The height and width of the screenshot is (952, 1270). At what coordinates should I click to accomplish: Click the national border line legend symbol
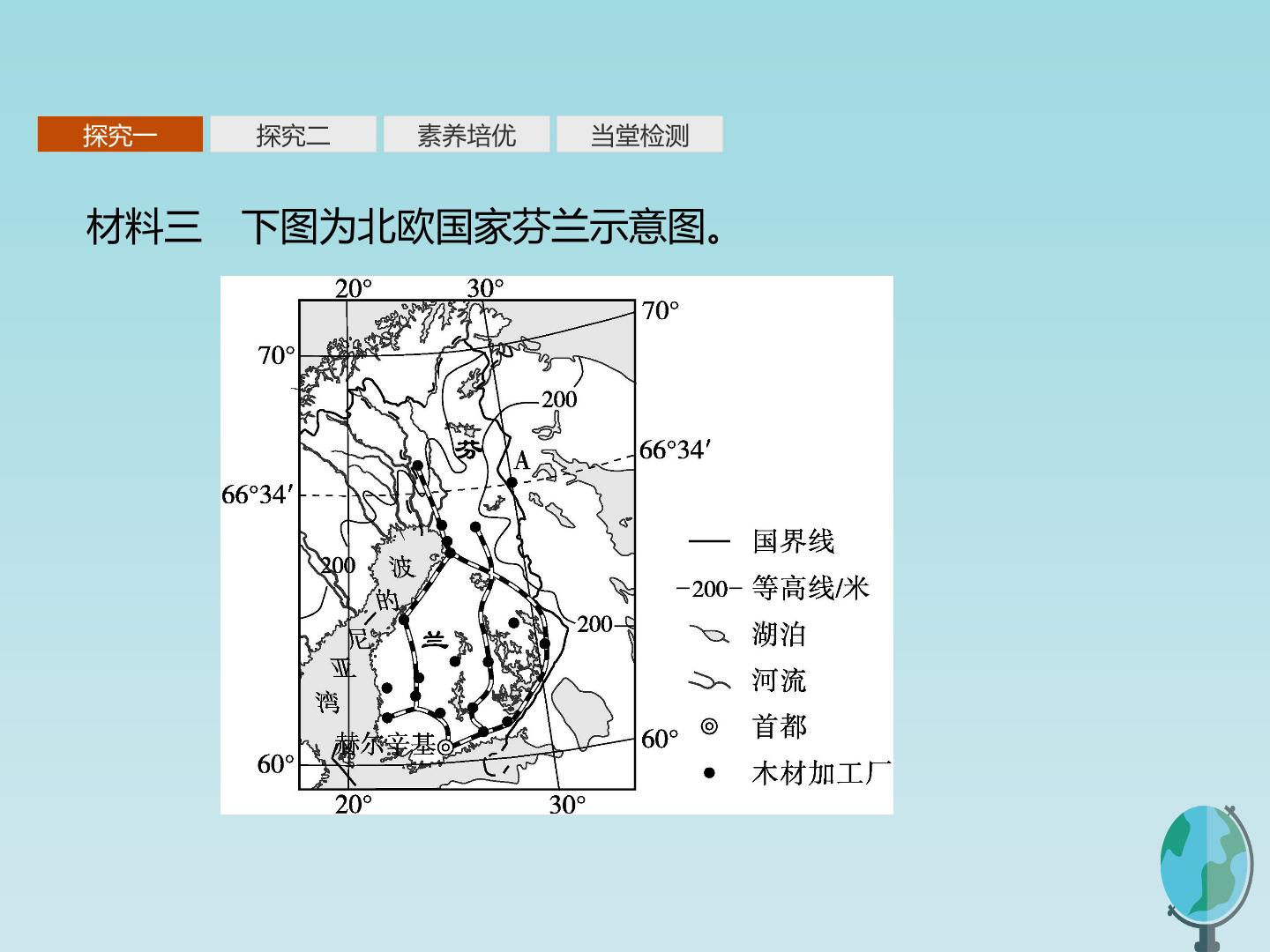click(709, 541)
